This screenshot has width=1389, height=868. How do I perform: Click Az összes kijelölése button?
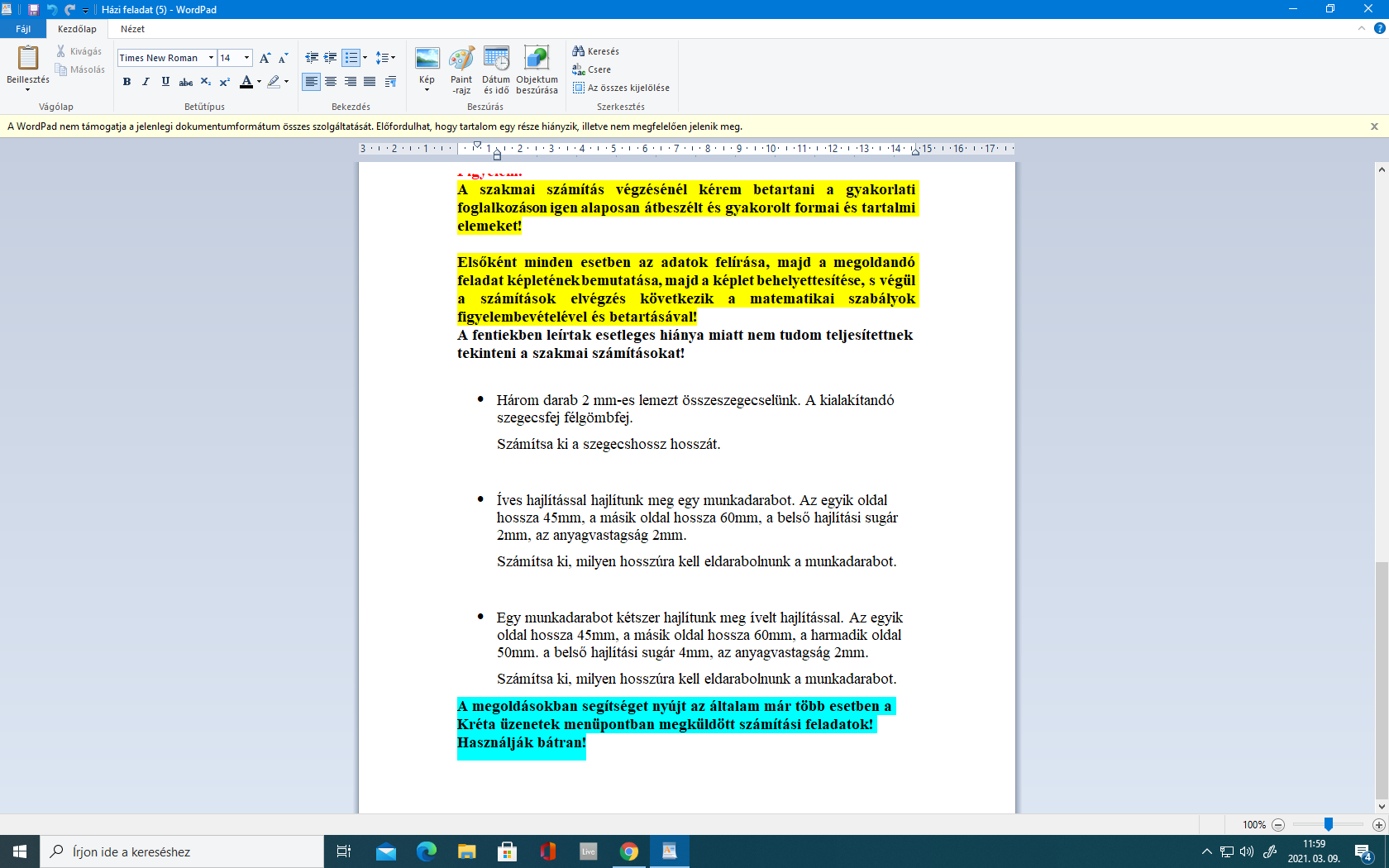coord(622,88)
